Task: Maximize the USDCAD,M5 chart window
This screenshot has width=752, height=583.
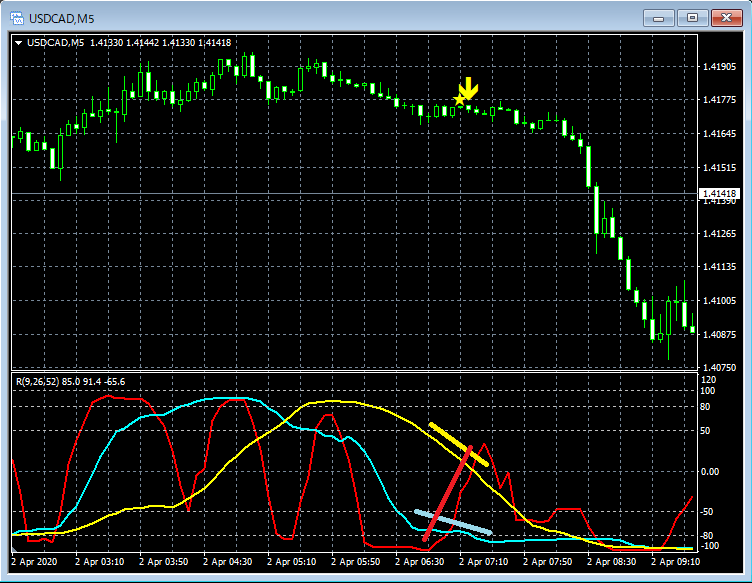Action: [691, 17]
